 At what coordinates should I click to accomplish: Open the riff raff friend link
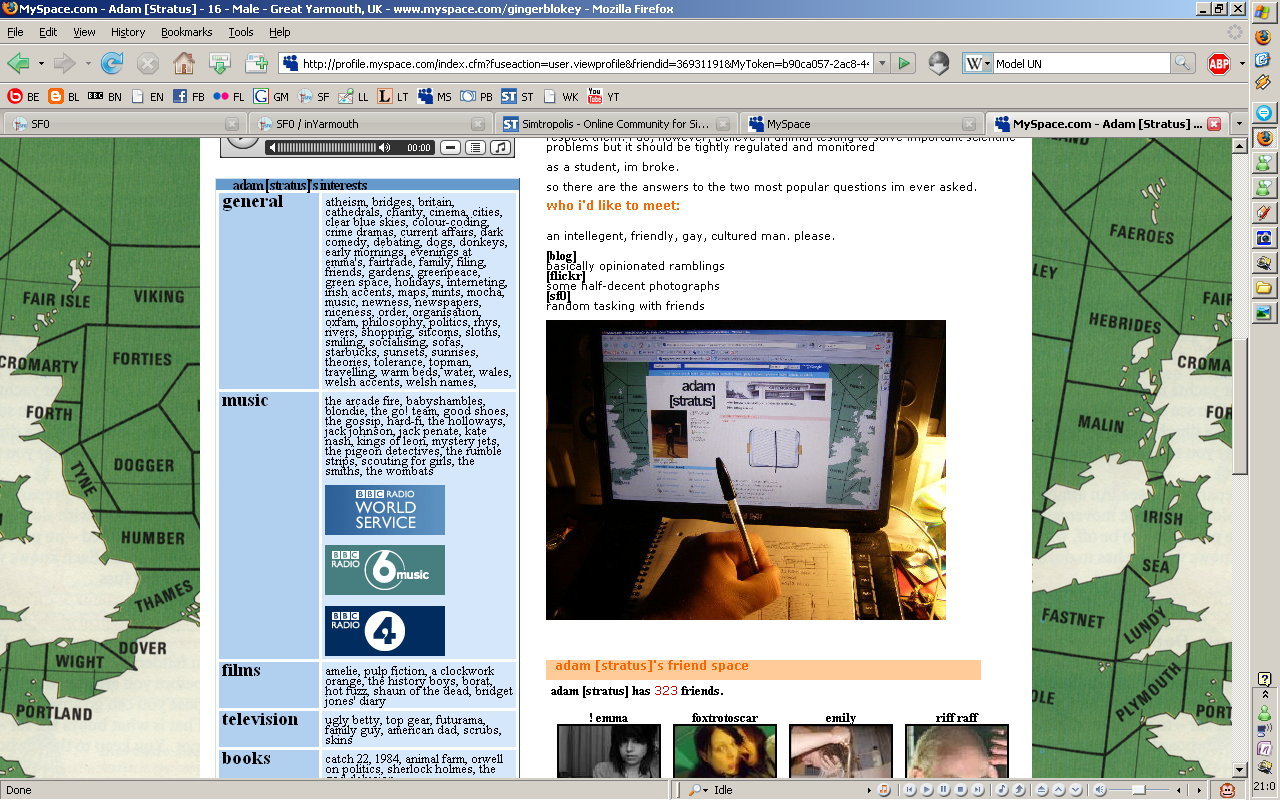pyautogui.click(x=957, y=717)
